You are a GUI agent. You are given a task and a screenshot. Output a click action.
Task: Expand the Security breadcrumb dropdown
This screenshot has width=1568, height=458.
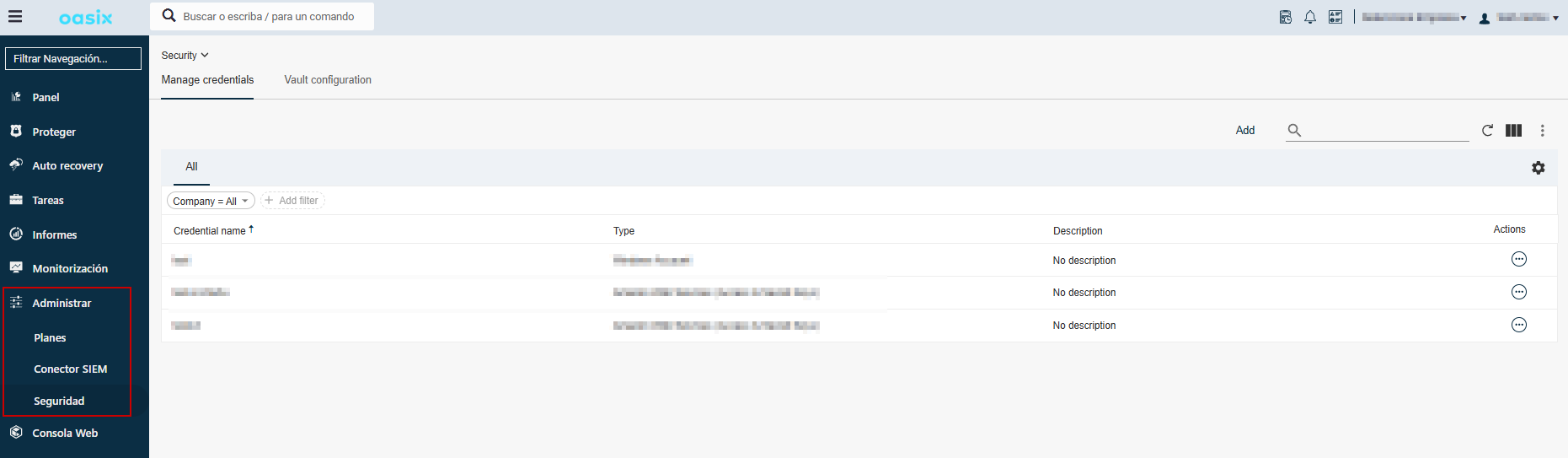point(185,56)
